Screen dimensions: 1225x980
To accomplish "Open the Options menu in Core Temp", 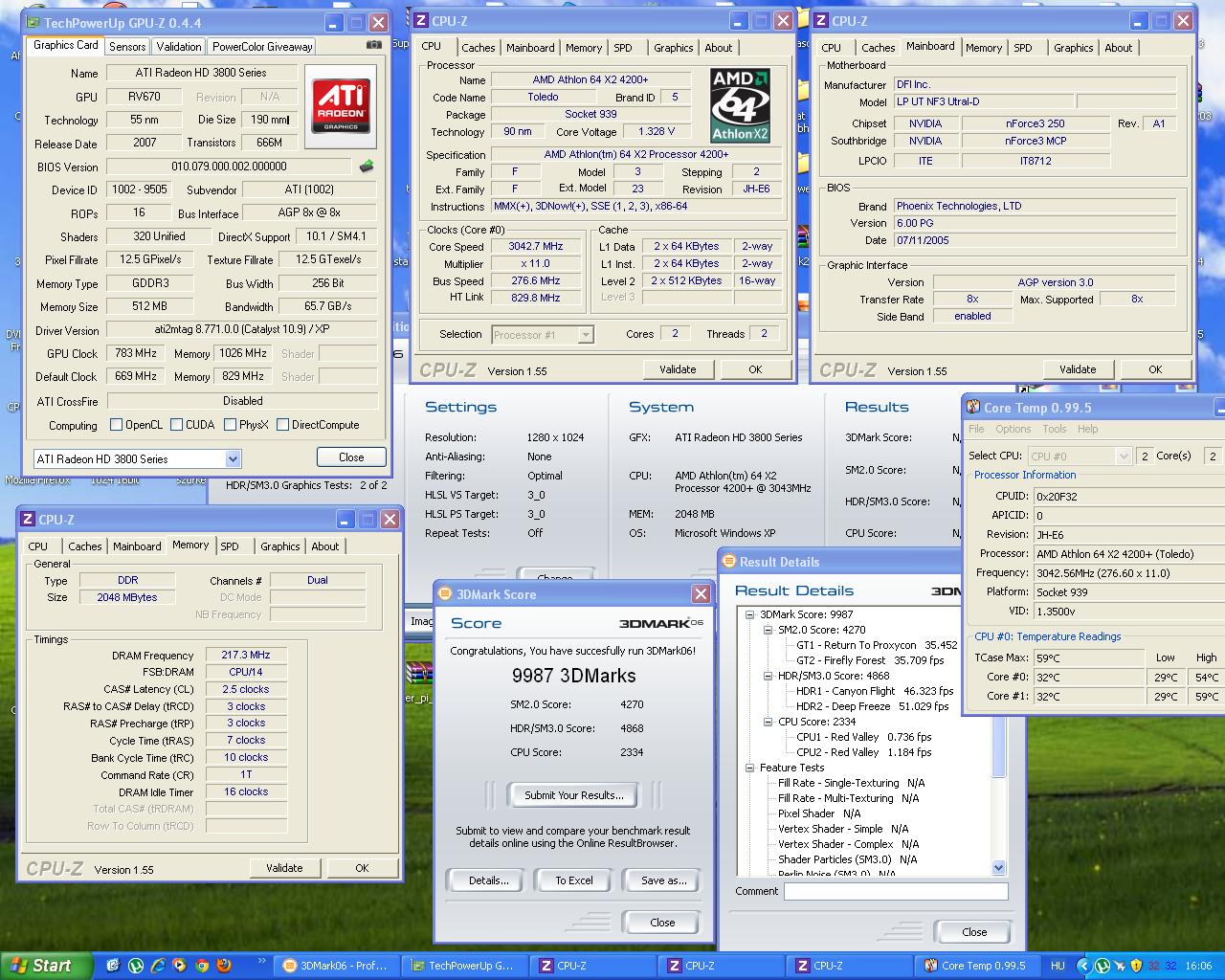I will (x=1013, y=429).
